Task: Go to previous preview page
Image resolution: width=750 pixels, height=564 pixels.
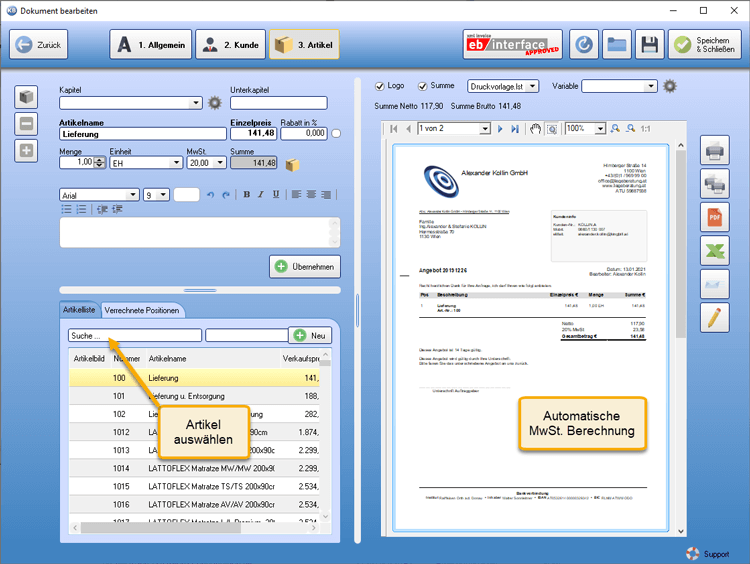Action: [408, 129]
